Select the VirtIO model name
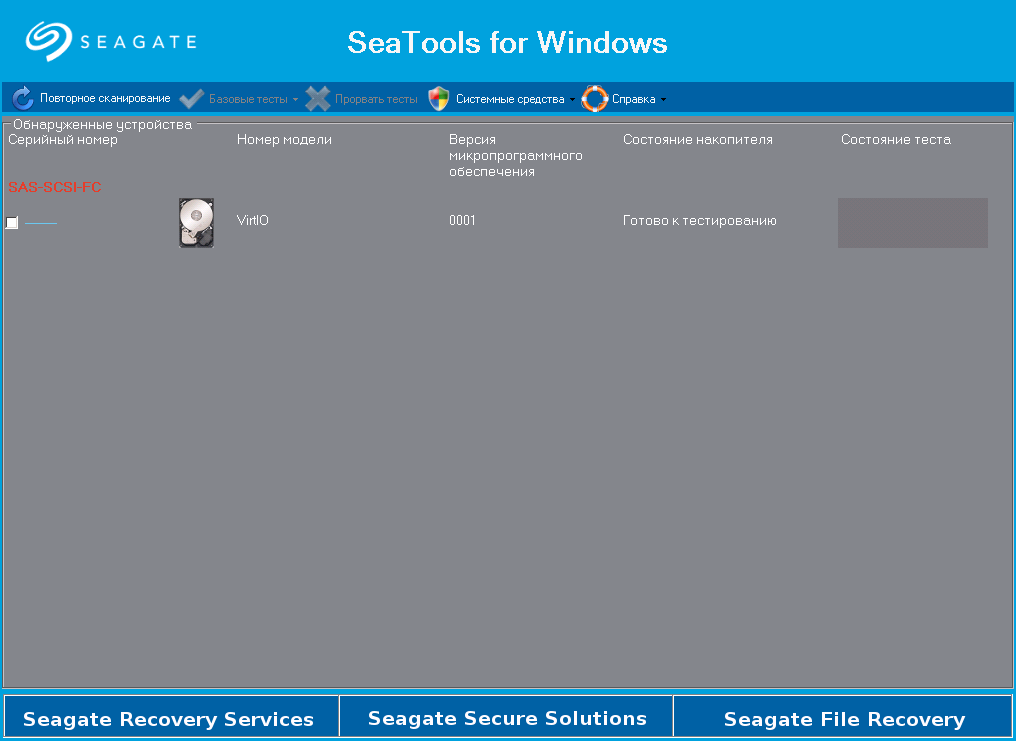This screenshot has height=741, width=1016. tap(253, 221)
